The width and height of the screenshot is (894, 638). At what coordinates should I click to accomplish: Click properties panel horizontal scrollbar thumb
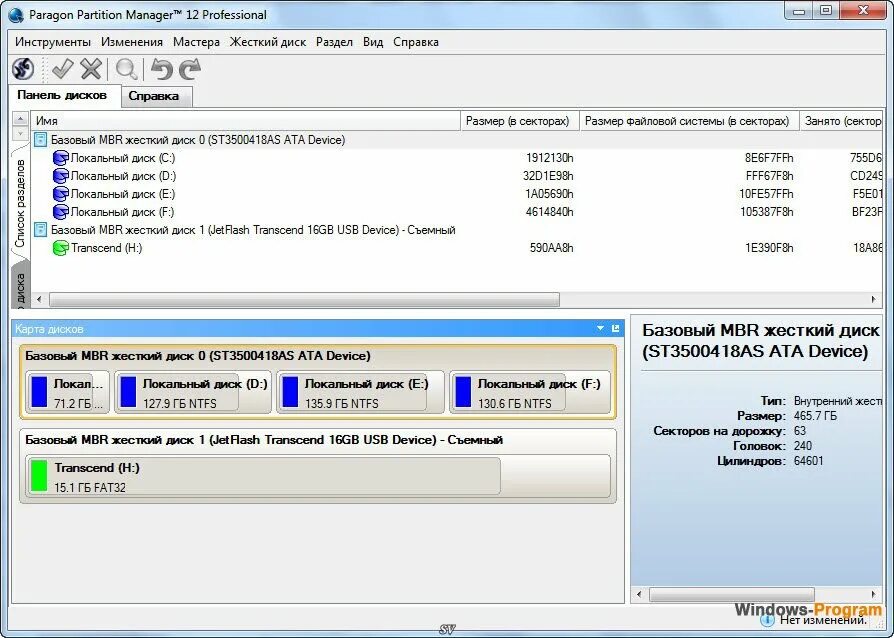732,594
